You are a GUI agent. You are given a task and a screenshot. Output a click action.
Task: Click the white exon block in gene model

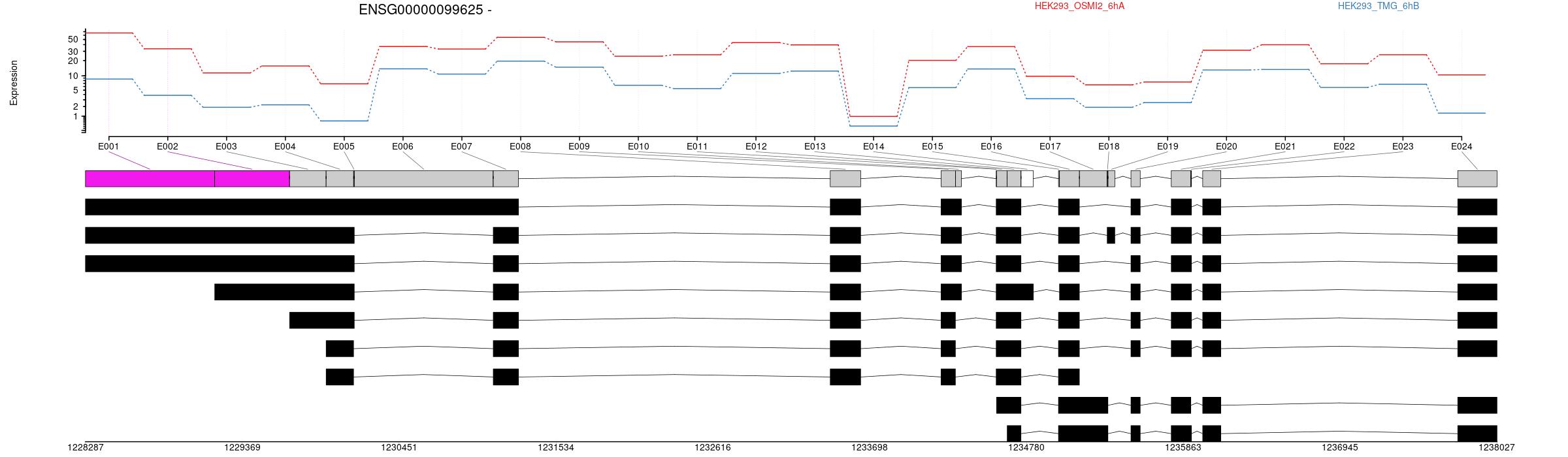[x=1027, y=178]
